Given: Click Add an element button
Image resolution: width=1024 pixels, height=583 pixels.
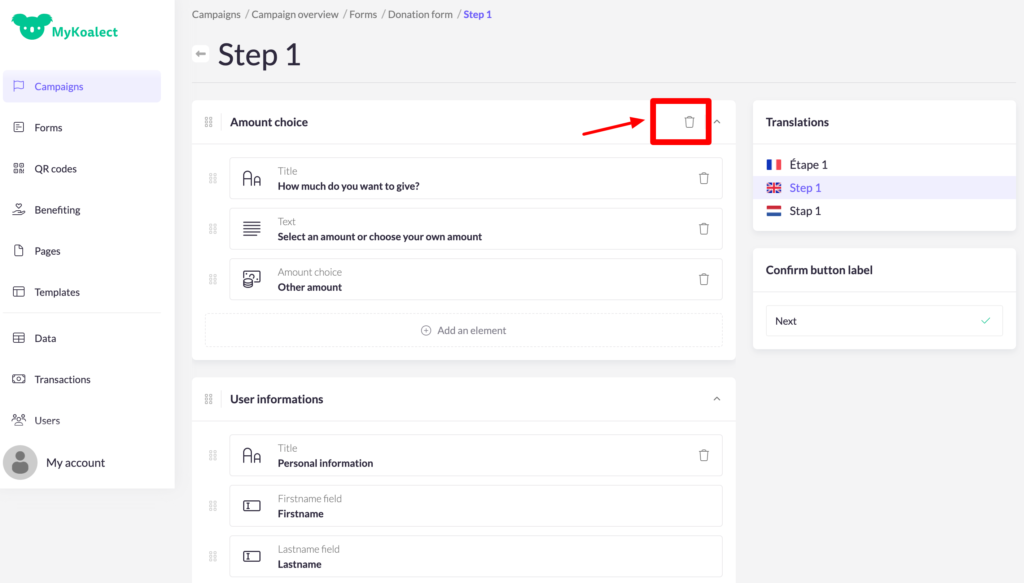Looking at the screenshot, I should (x=463, y=330).
